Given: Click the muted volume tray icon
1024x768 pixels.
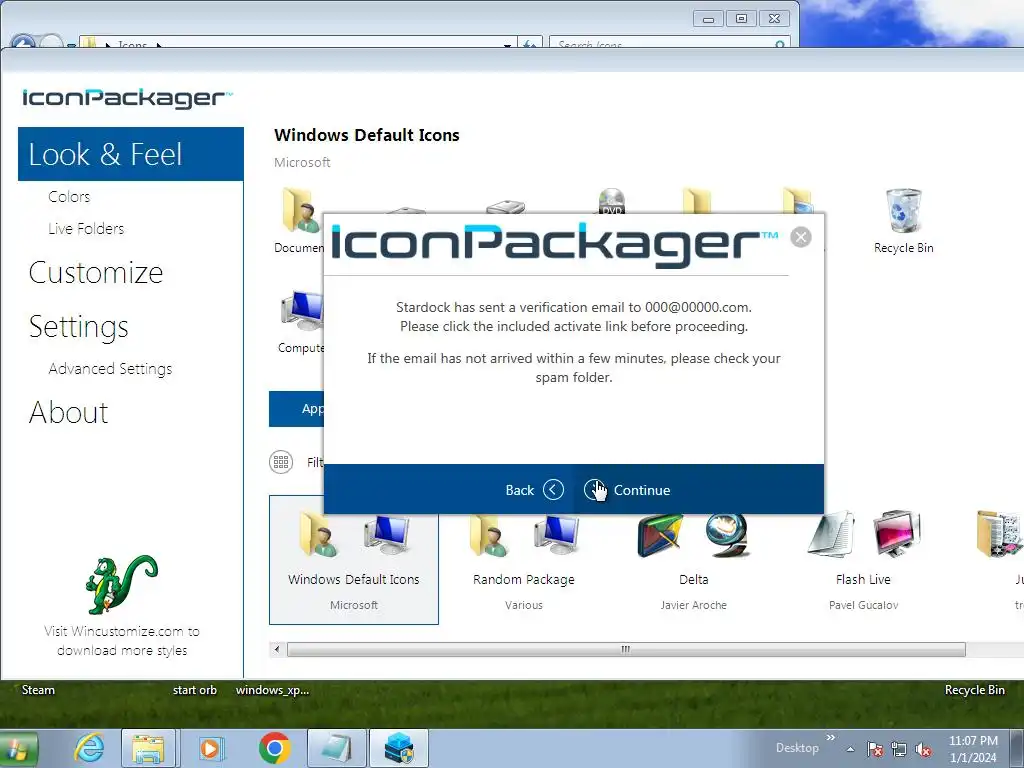Looking at the screenshot, I should pyautogui.click(x=923, y=749).
